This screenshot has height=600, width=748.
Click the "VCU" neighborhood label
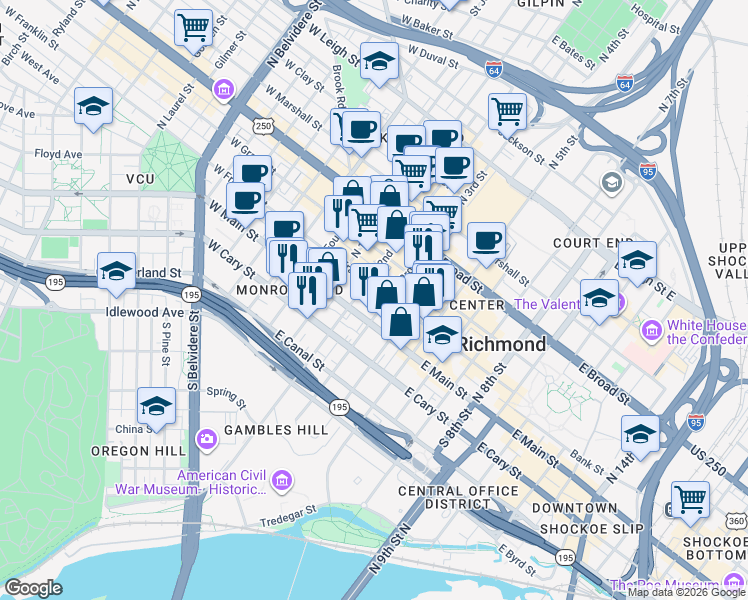pyautogui.click(x=140, y=179)
